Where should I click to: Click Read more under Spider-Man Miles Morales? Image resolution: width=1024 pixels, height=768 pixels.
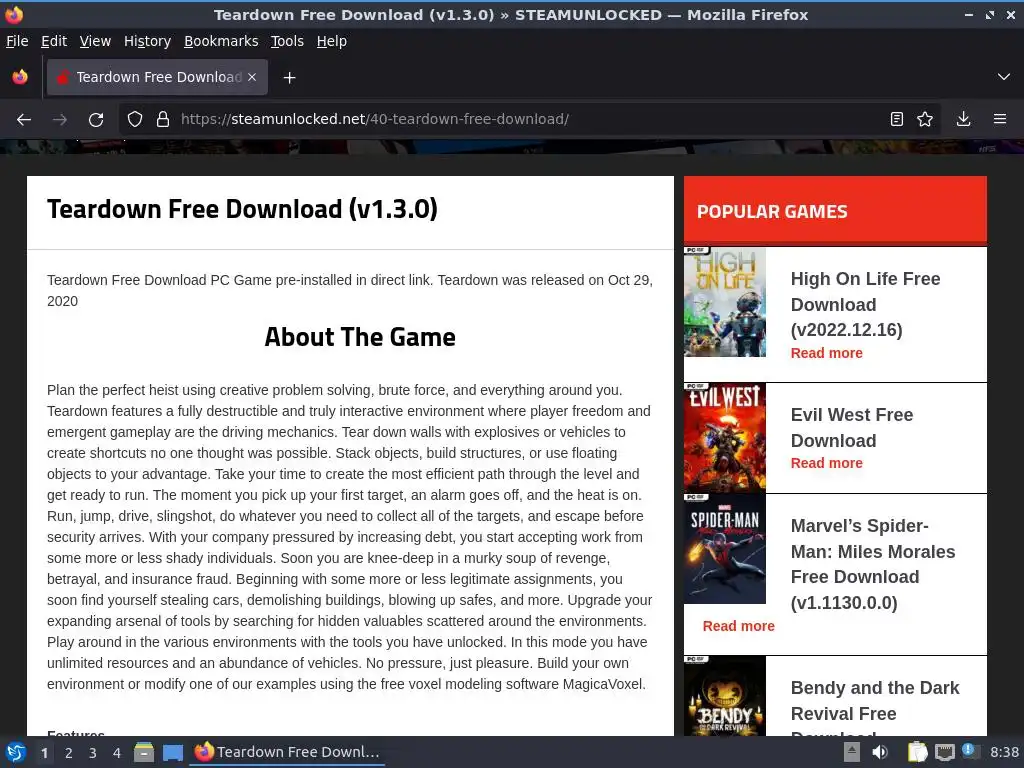[739, 626]
